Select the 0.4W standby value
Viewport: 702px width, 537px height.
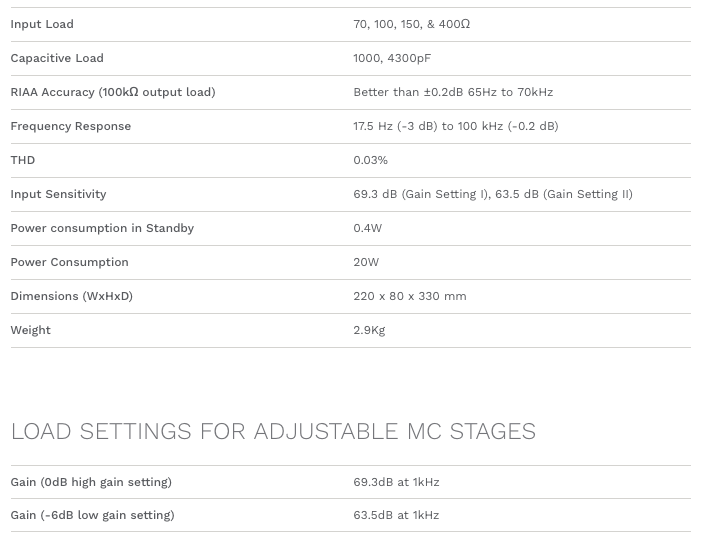point(367,228)
